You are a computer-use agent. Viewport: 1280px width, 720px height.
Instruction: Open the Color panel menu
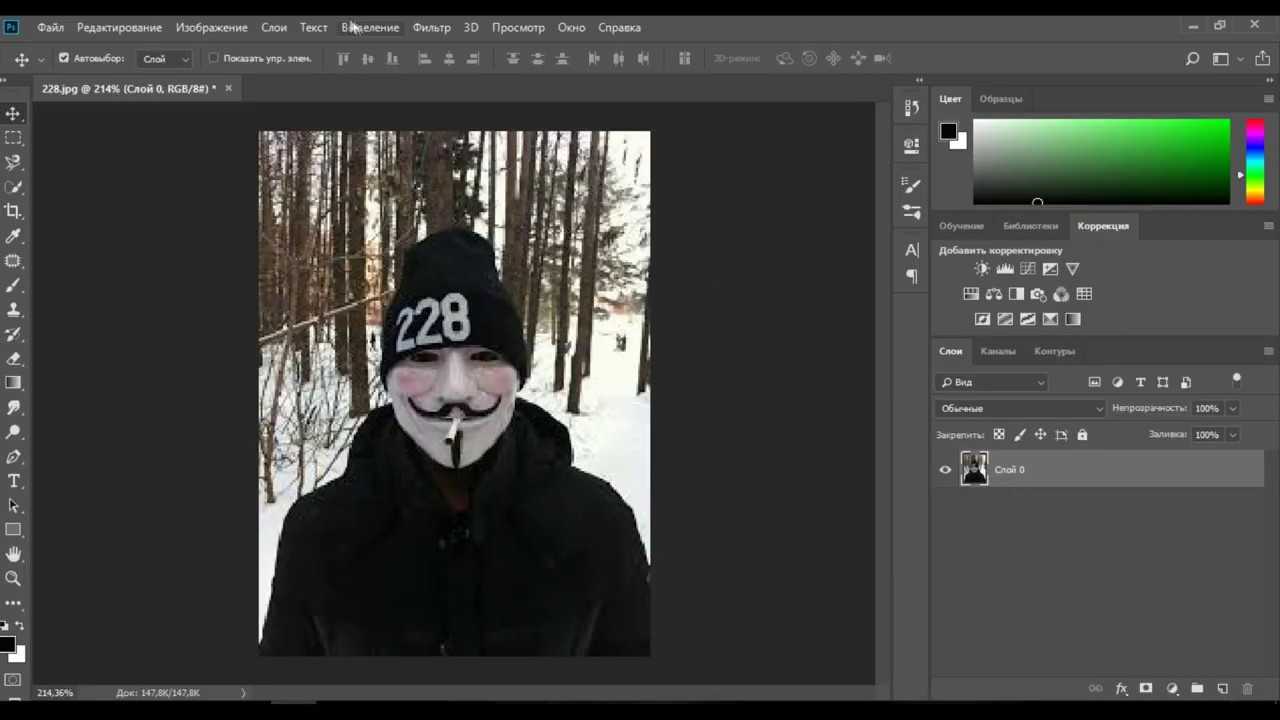tap(1268, 99)
